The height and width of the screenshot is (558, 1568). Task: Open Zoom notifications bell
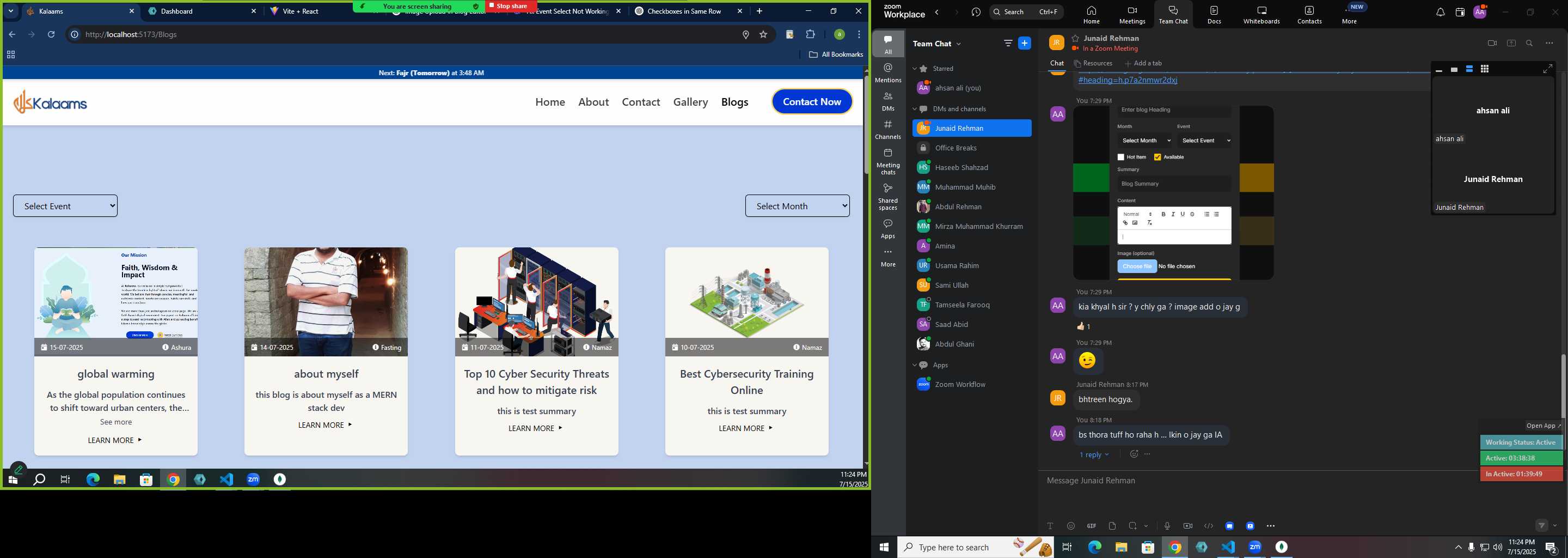[x=1440, y=12]
